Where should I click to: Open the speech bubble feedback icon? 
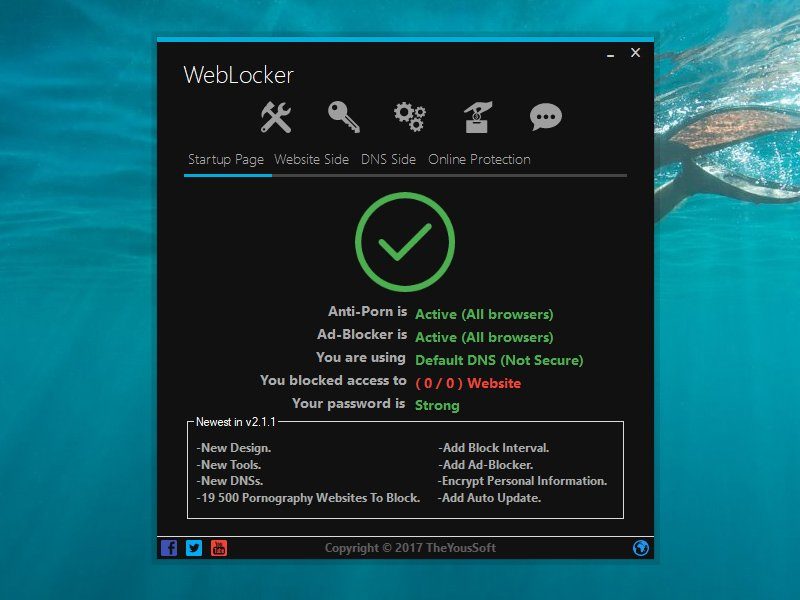[545, 118]
